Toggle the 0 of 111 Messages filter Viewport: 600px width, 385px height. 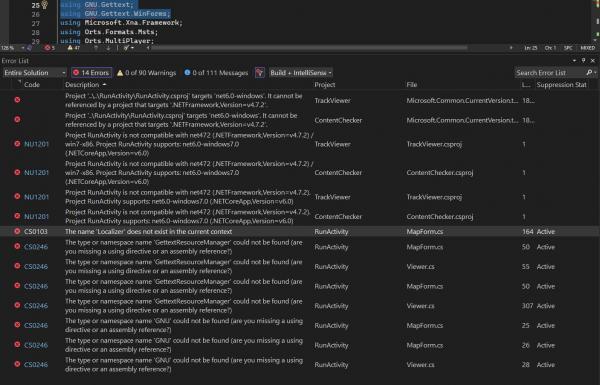216,73
